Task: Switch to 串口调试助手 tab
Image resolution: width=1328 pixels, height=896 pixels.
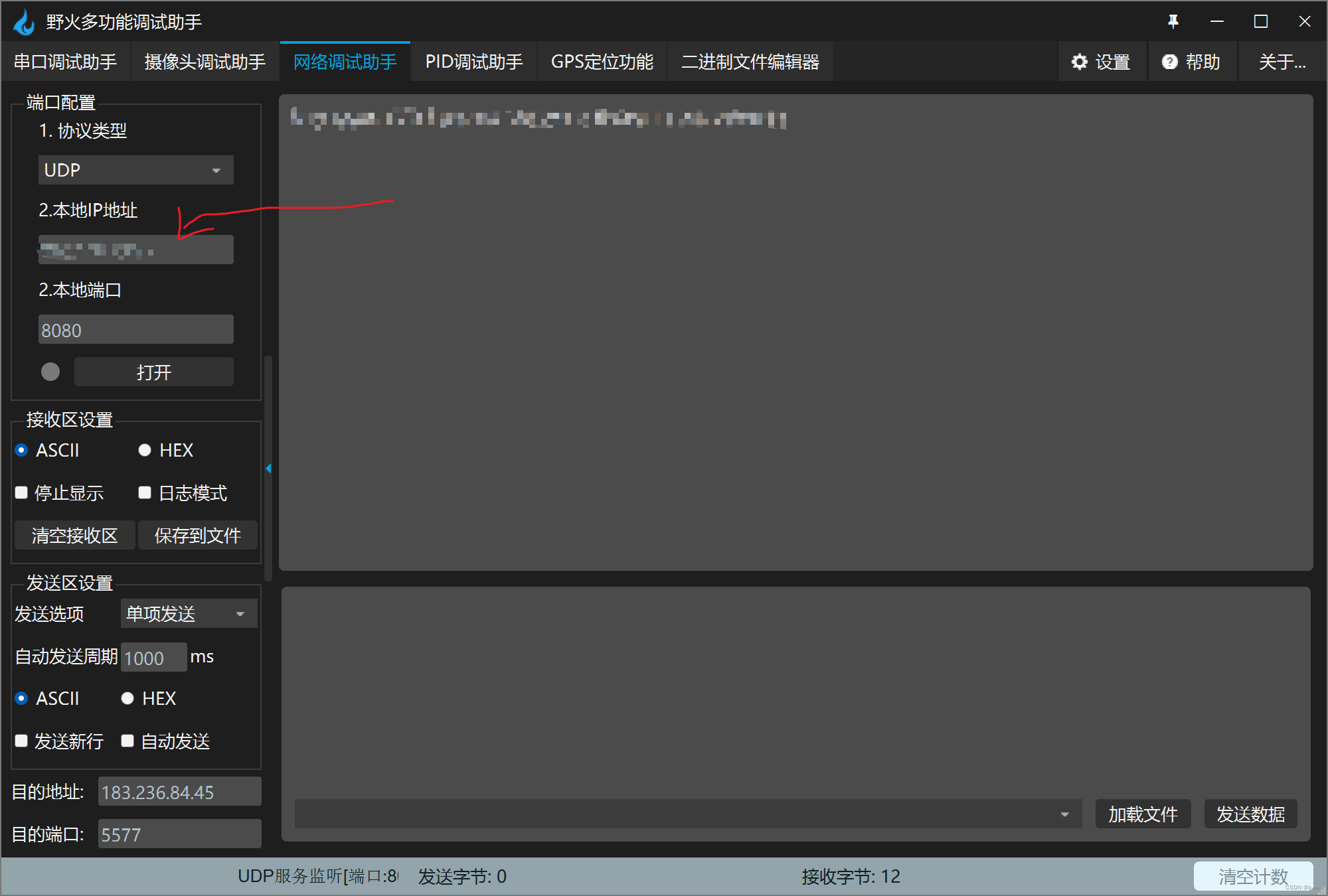Action: click(x=65, y=62)
